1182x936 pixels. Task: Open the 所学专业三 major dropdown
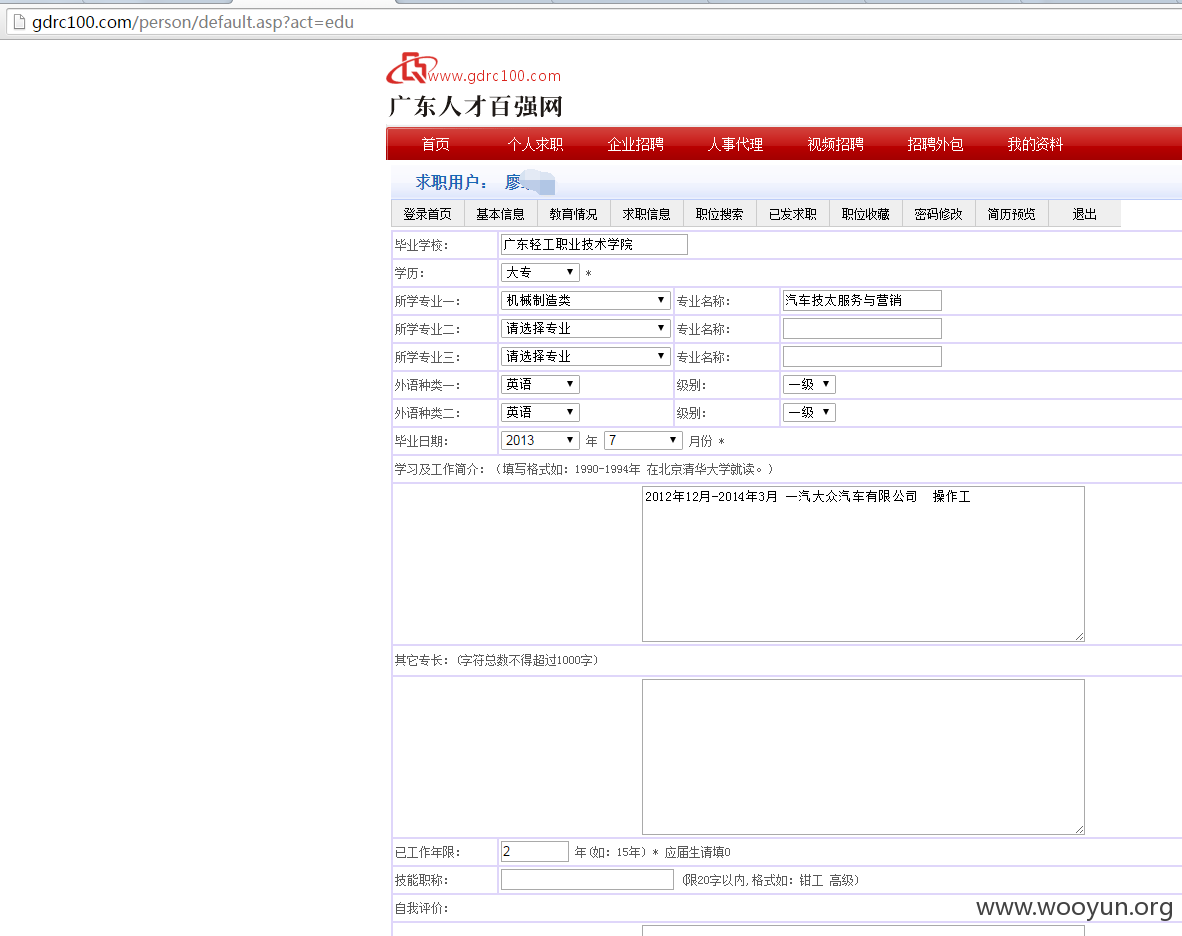click(x=585, y=356)
